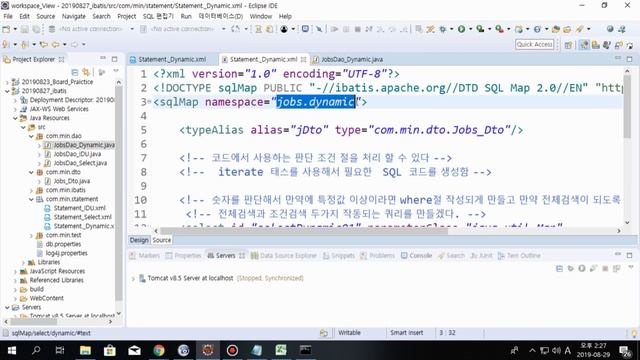Open the Project menu
The height and width of the screenshot is (360, 640).
(127, 16)
